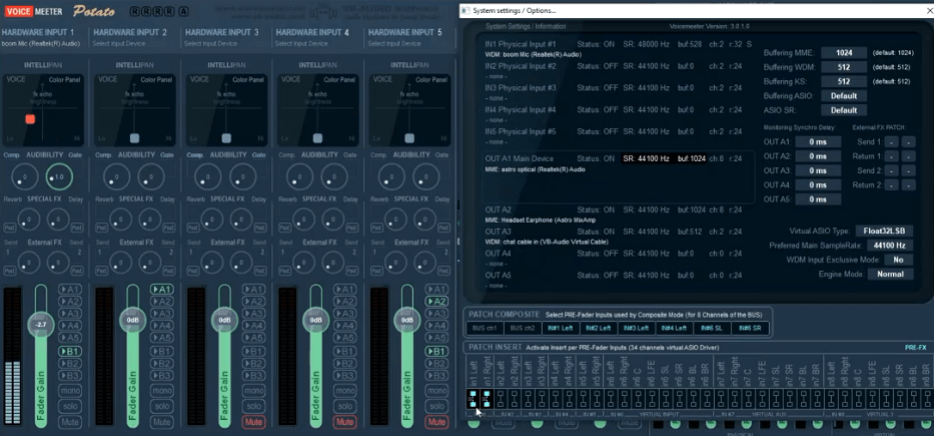Enable A1 routing on Hardware Input 1
Viewport: 936px width, 438px height.
(x=70, y=289)
